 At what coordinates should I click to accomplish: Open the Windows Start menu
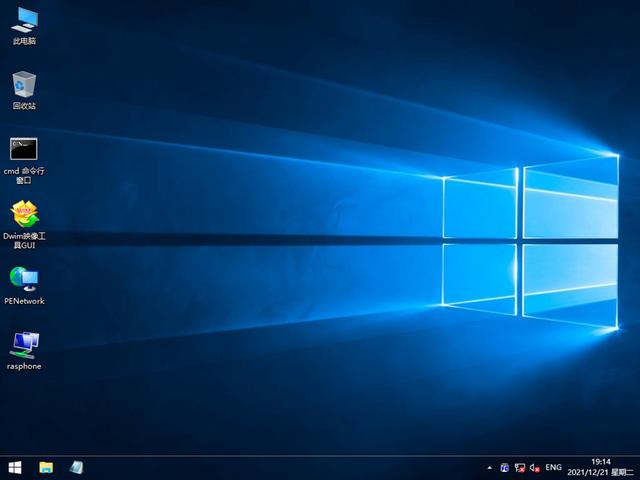pos(15,468)
